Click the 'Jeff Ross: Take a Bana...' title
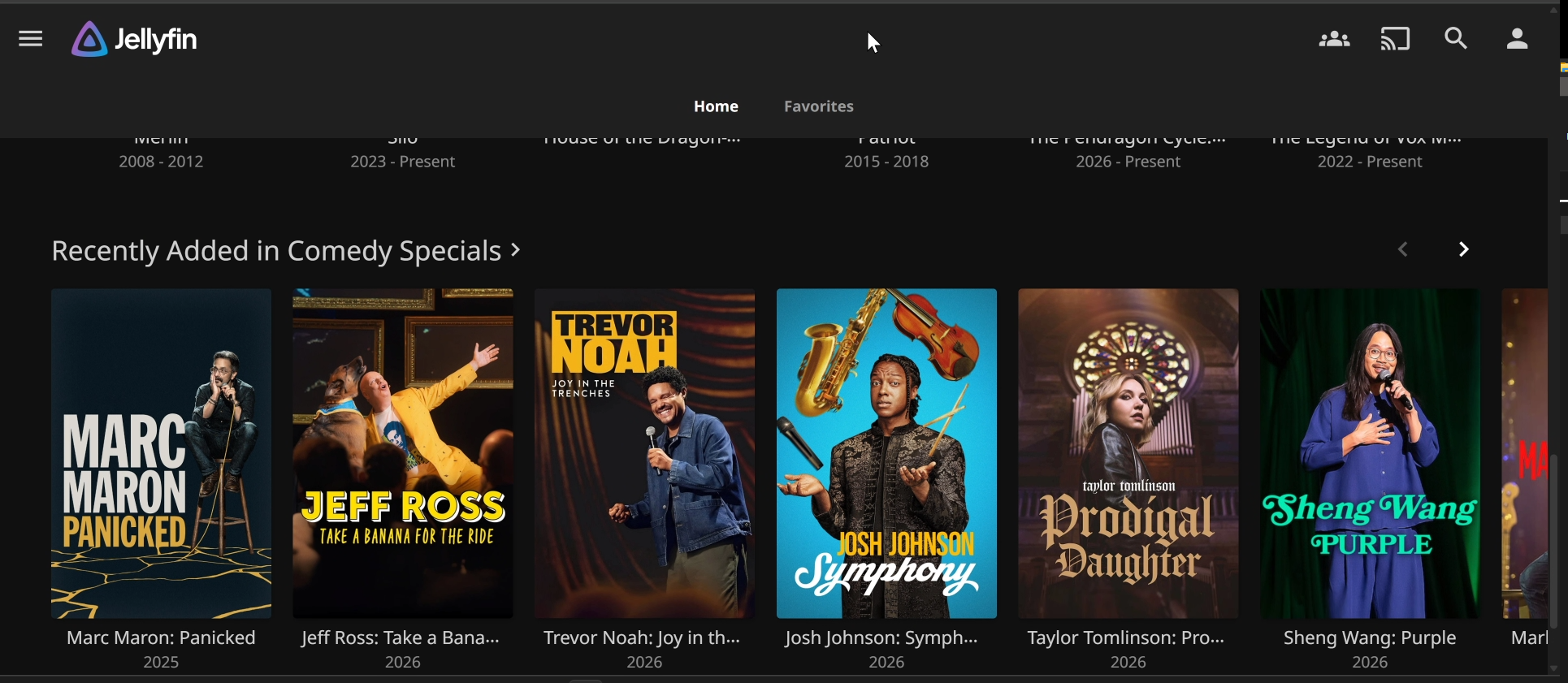 click(401, 638)
